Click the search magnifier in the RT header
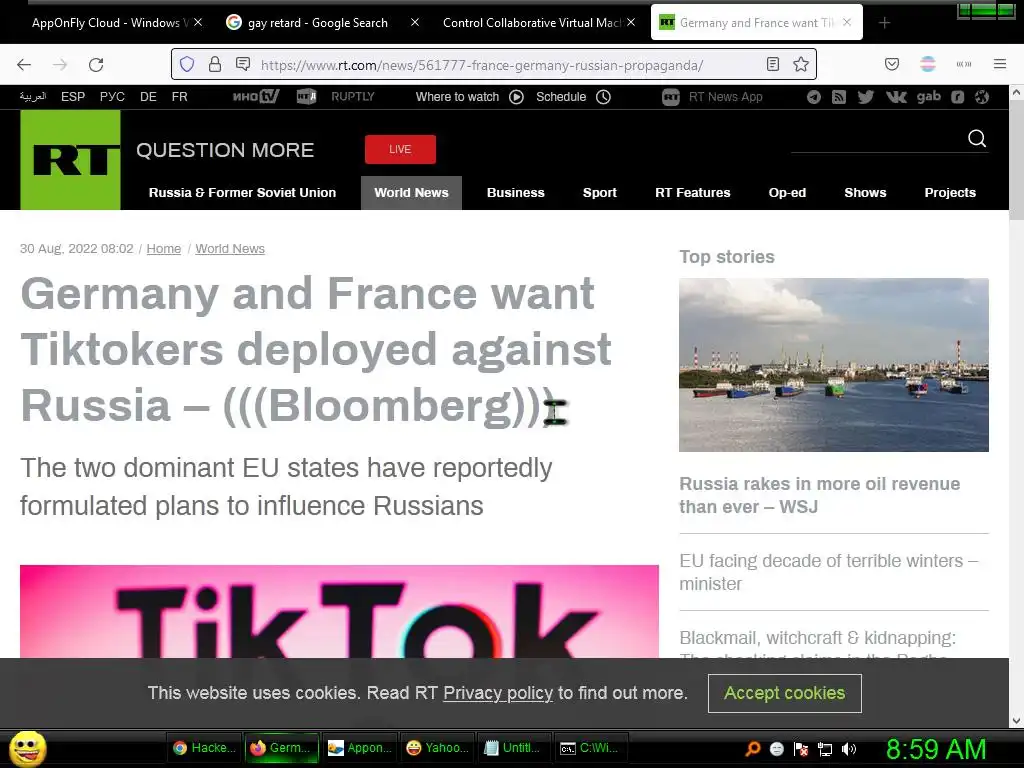The width and height of the screenshot is (1024, 768). pyautogui.click(x=977, y=138)
